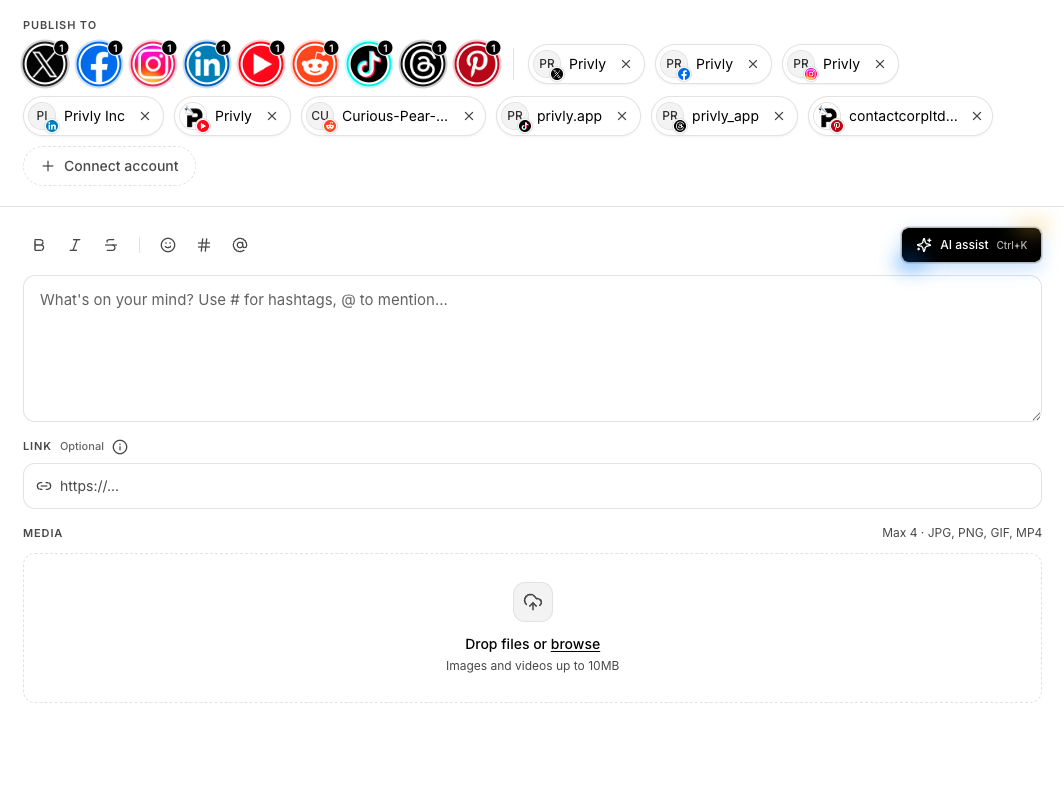Open the mention picker
The width and height of the screenshot is (1064, 796).
tap(239, 245)
